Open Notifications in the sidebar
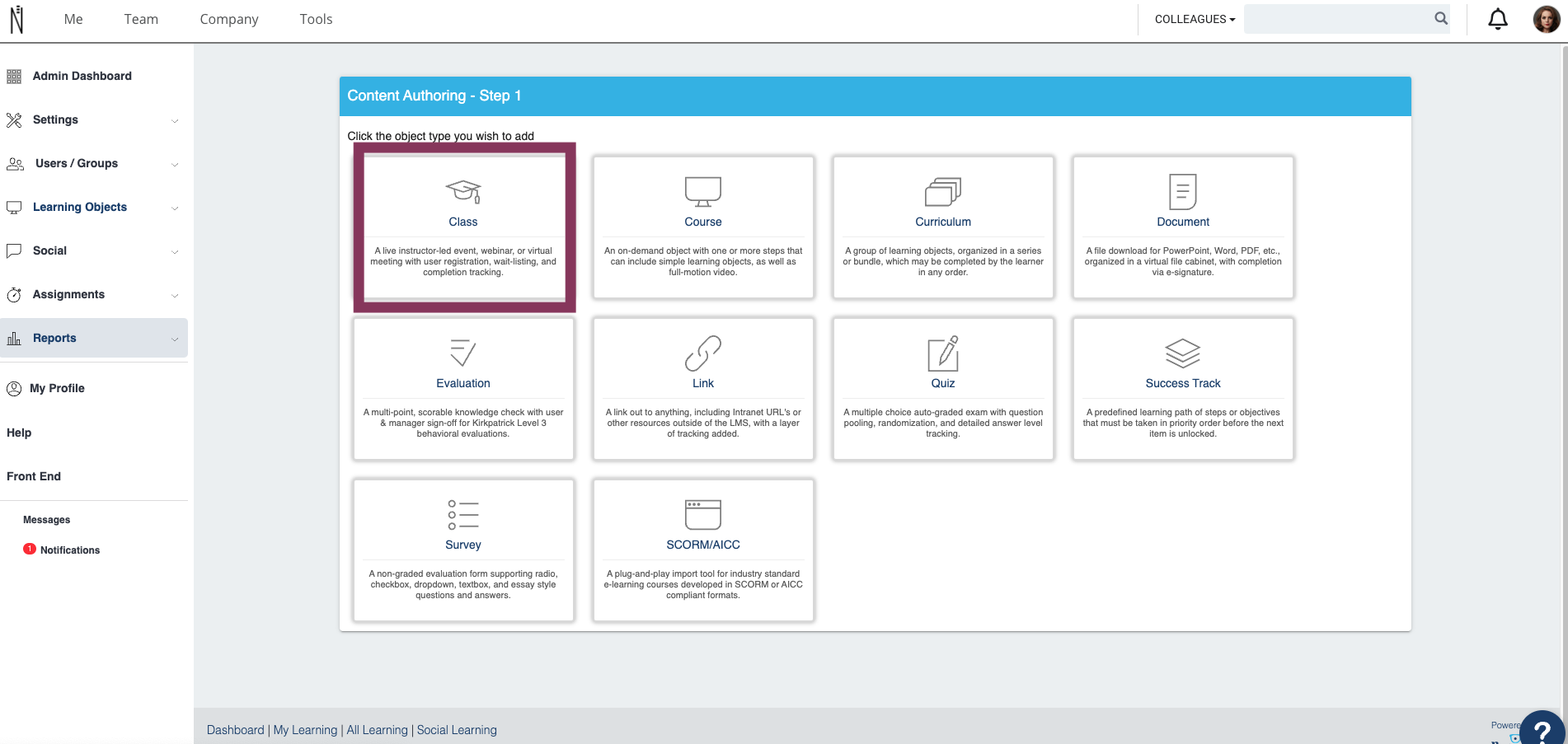The image size is (1568, 744). click(x=70, y=550)
